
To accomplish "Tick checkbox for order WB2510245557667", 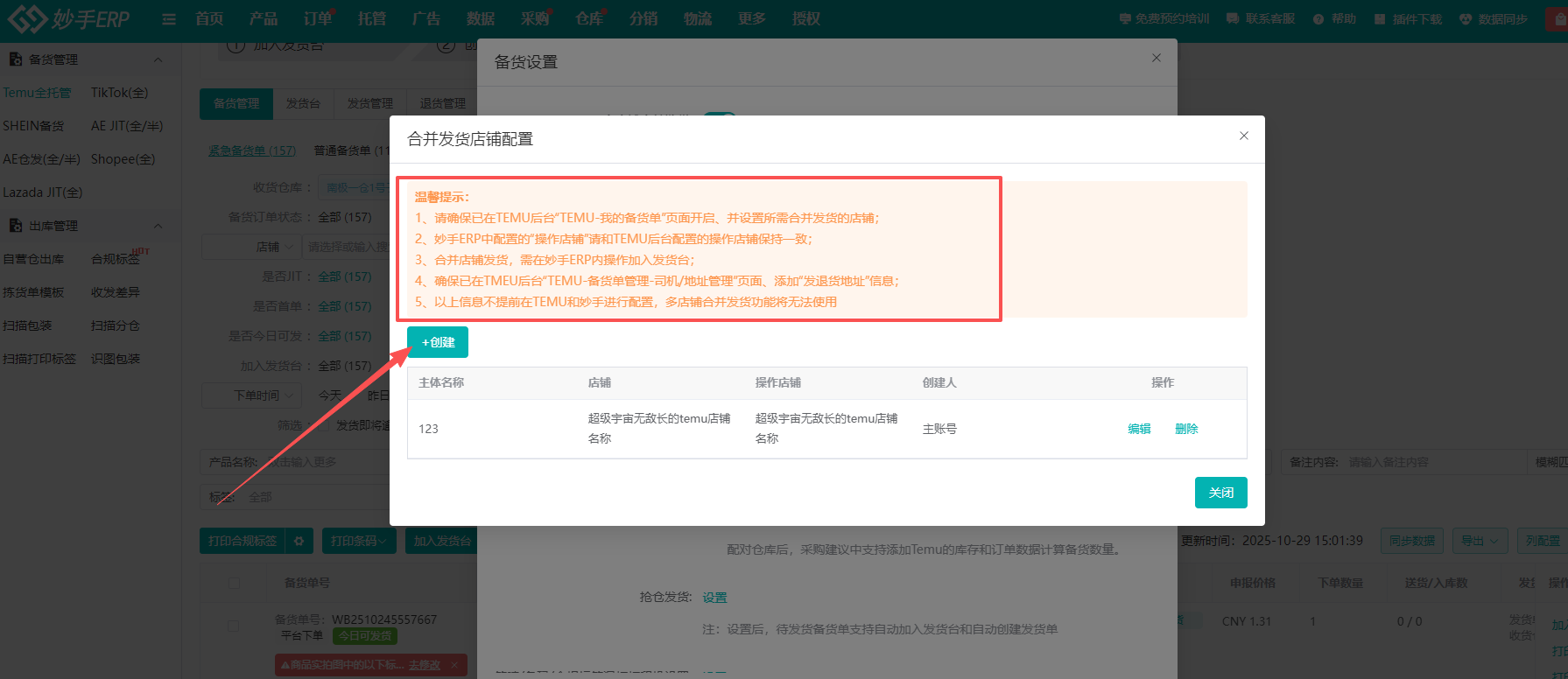I will [234, 626].
